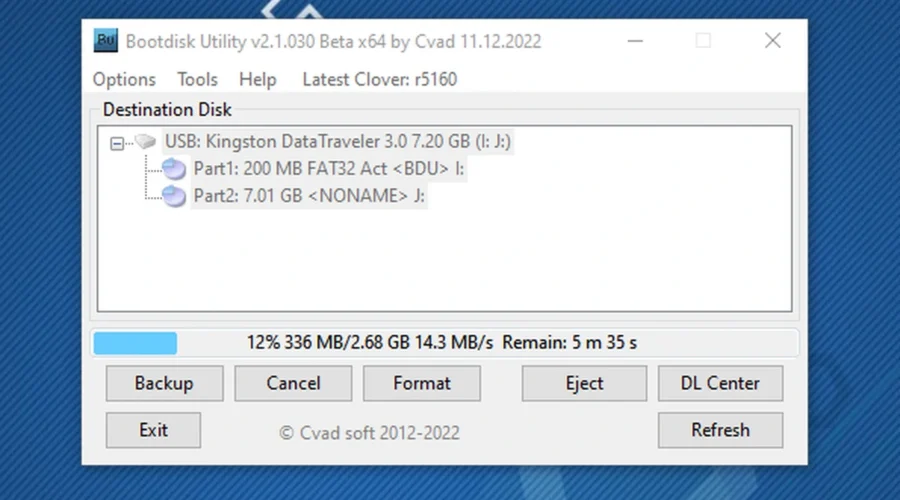Collapse the USB Kingston DataTraveler tree node
The width and height of the screenshot is (900, 500).
[x=117, y=144]
